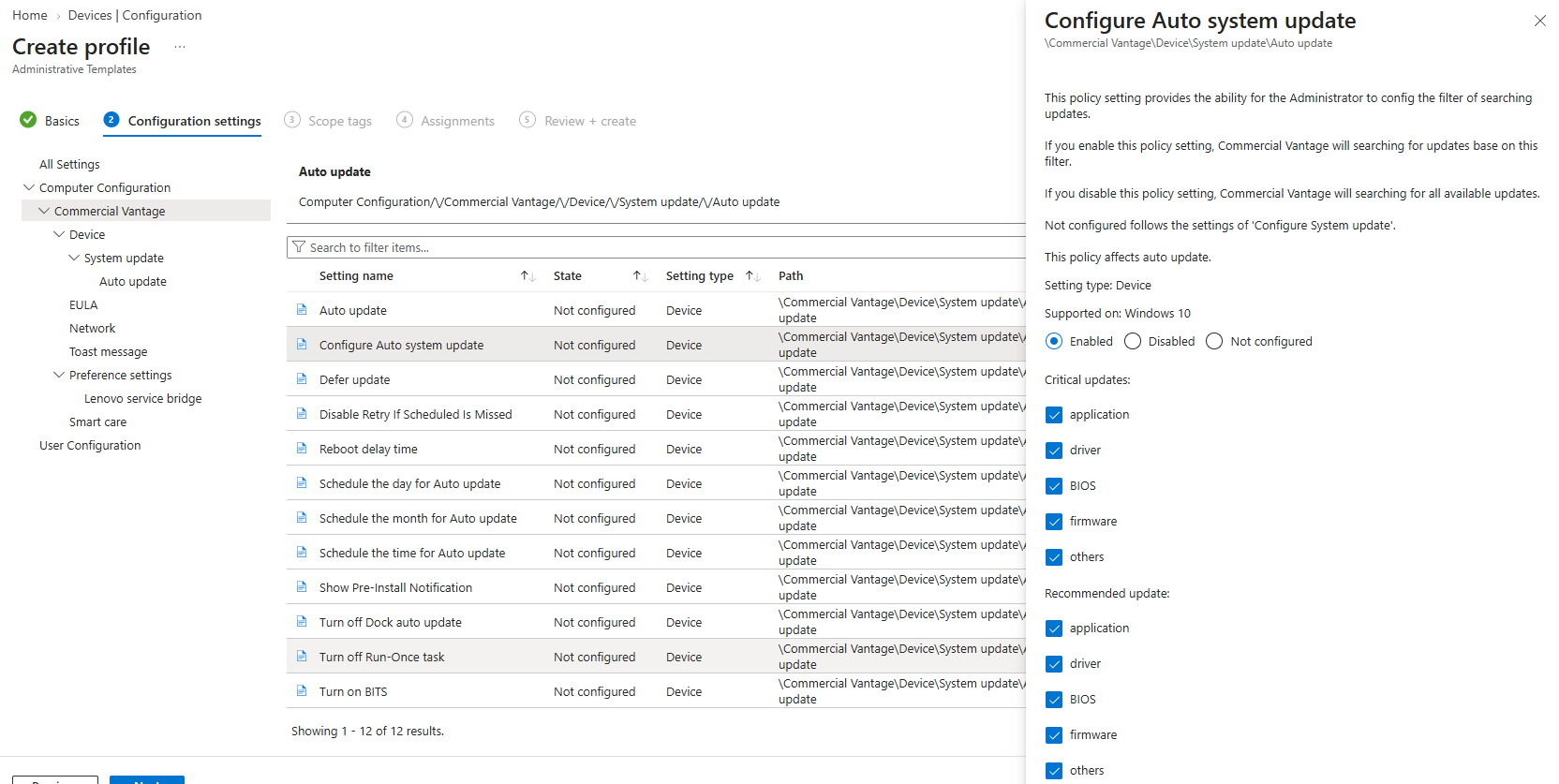
Task: Uncheck driver under Critical updates
Action: tap(1054, 451)
